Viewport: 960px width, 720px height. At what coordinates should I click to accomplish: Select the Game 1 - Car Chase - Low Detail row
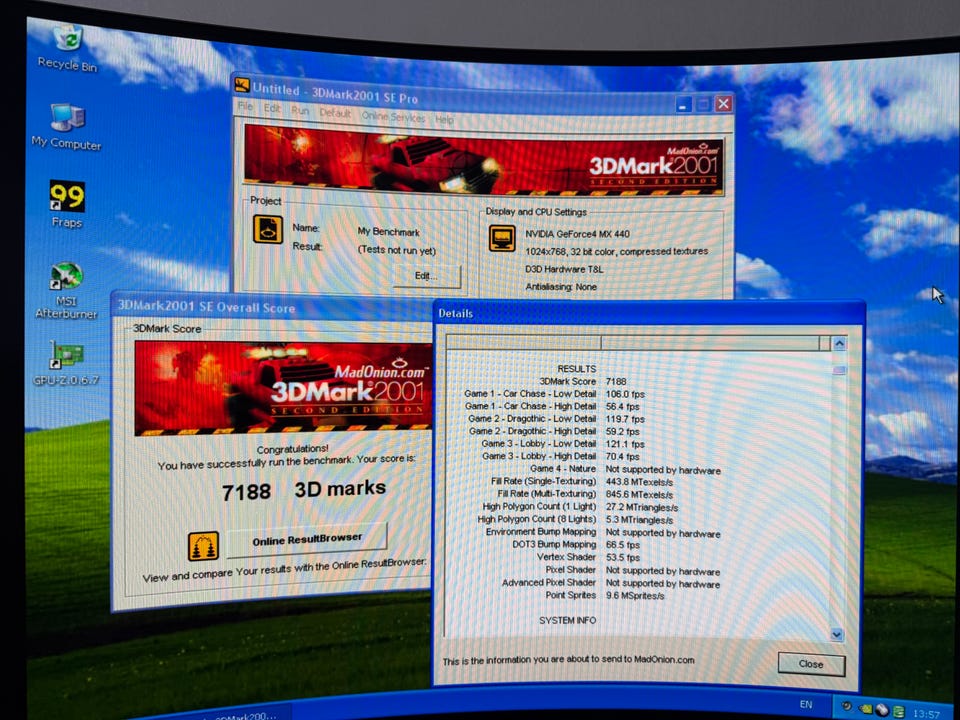pos(555,394)
